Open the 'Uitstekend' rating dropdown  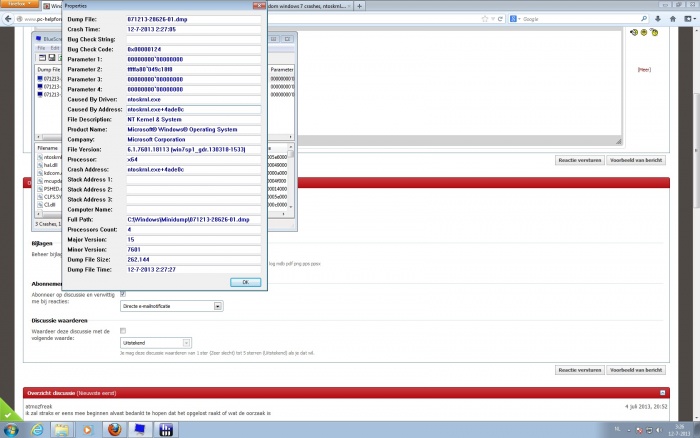[156, 343]
